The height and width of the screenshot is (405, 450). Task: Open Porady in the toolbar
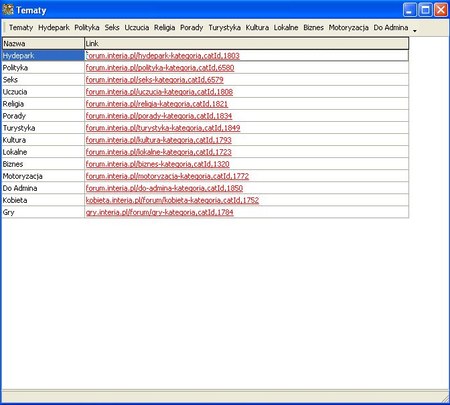tap(192, 28)
